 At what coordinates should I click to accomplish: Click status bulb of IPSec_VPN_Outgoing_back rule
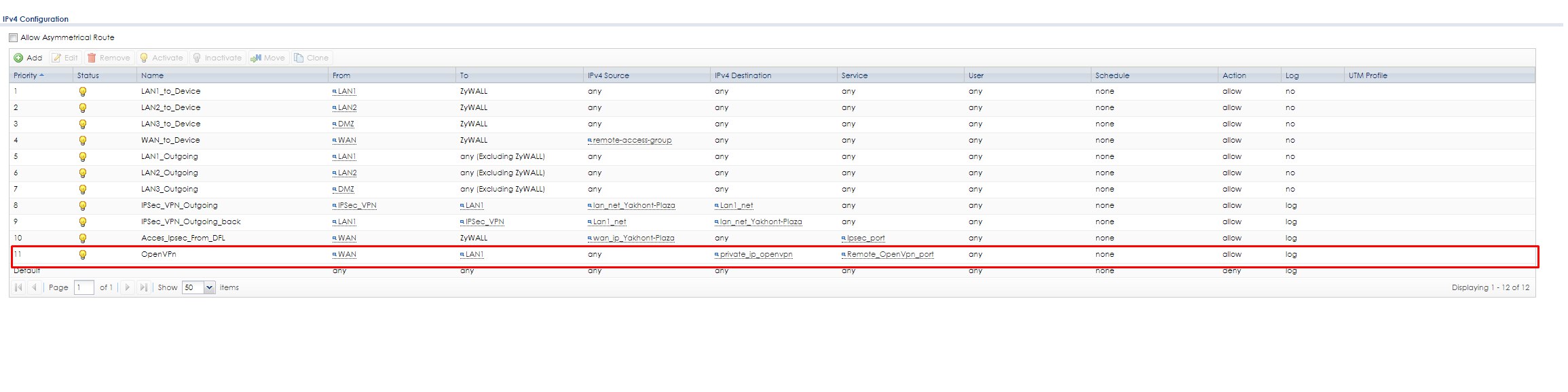[x=83, y=222]
